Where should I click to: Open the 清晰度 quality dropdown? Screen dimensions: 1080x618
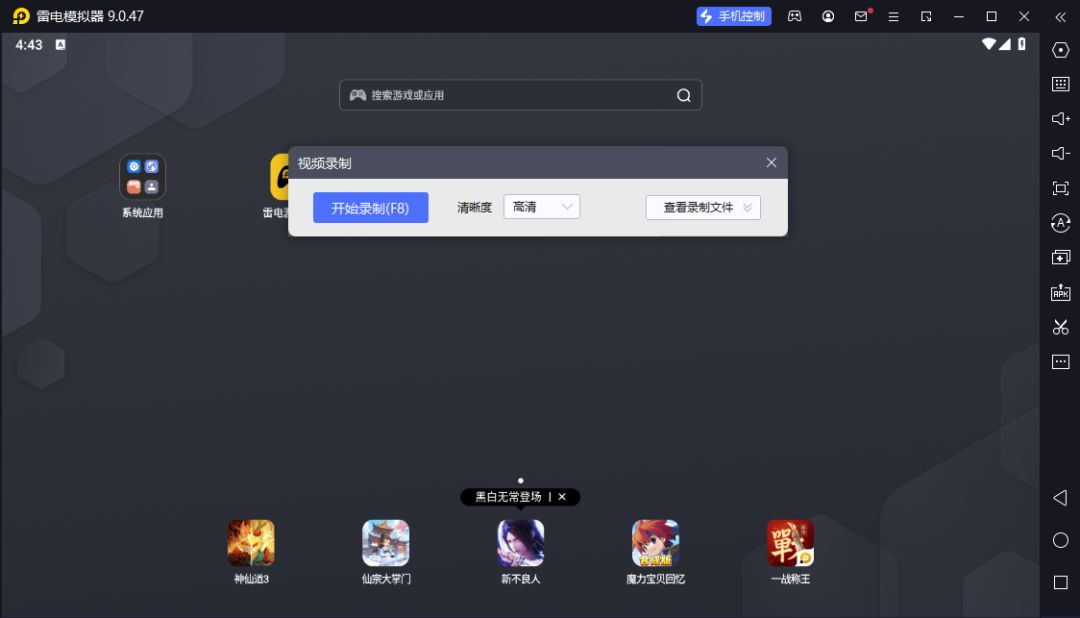click(541, 207)
